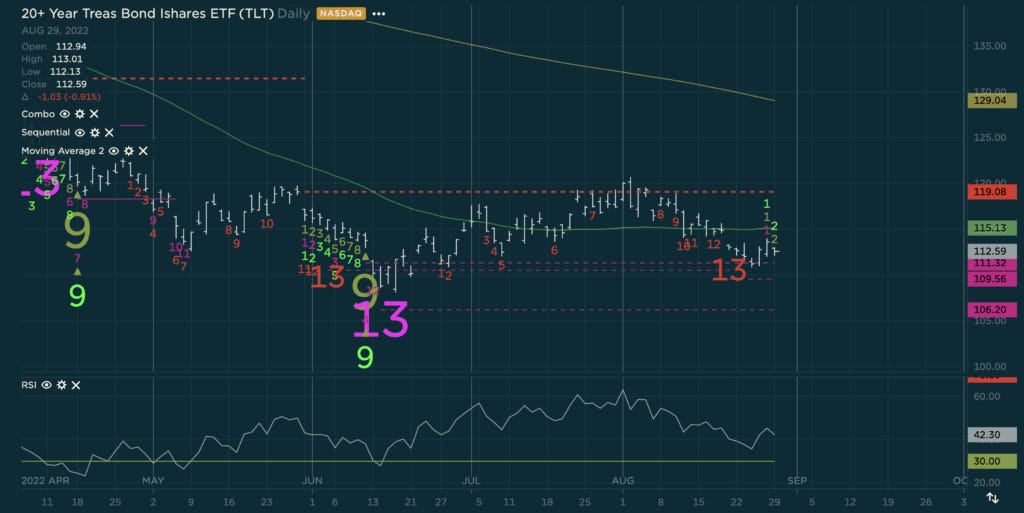Remove the RSI indicator with X

(76, 385)
